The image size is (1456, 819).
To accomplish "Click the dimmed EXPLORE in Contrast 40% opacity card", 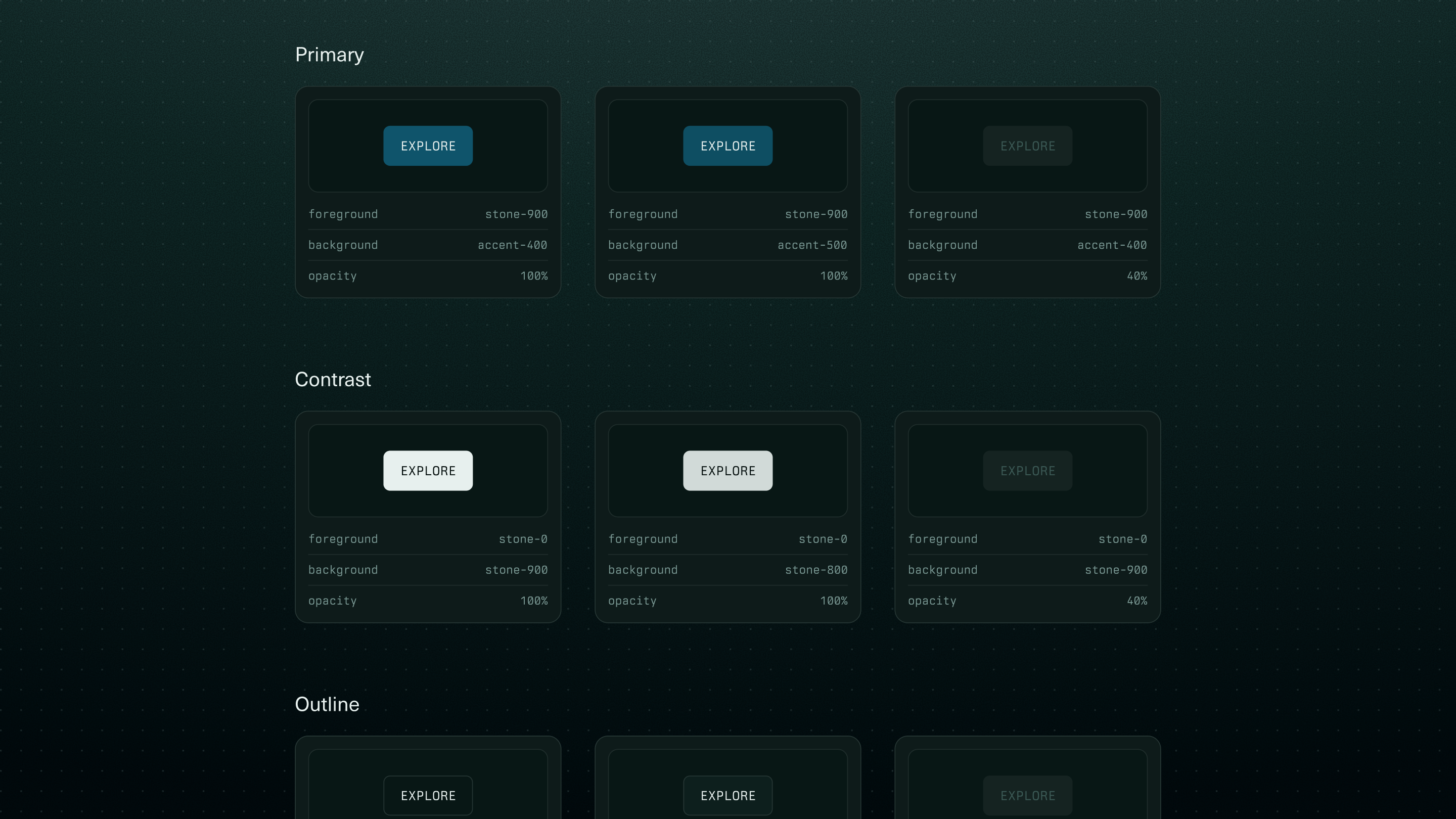I will pyautogui.click(x=1028, y=471).
